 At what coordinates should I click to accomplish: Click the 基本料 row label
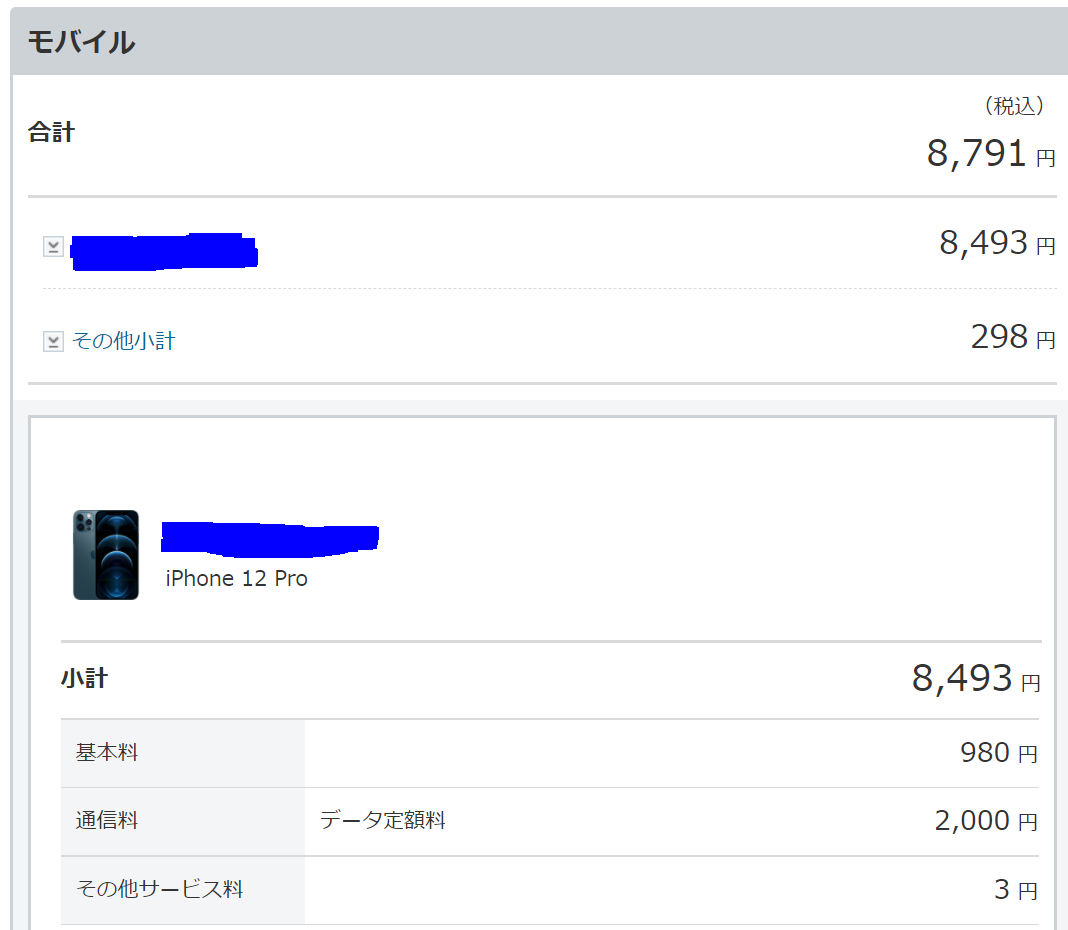(107, 753)
